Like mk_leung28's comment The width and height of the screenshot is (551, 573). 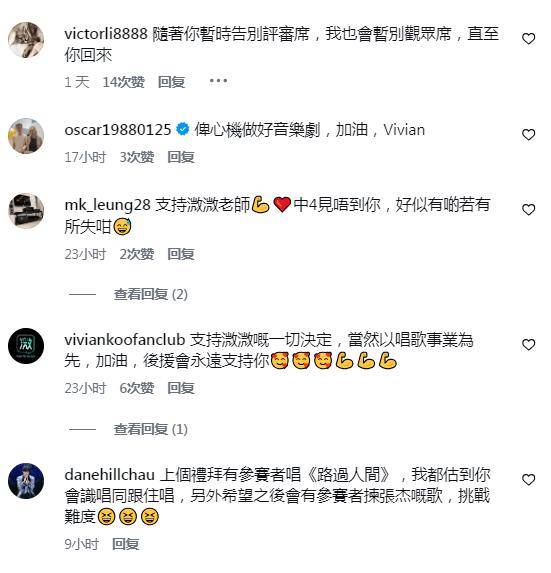(528, 210)
